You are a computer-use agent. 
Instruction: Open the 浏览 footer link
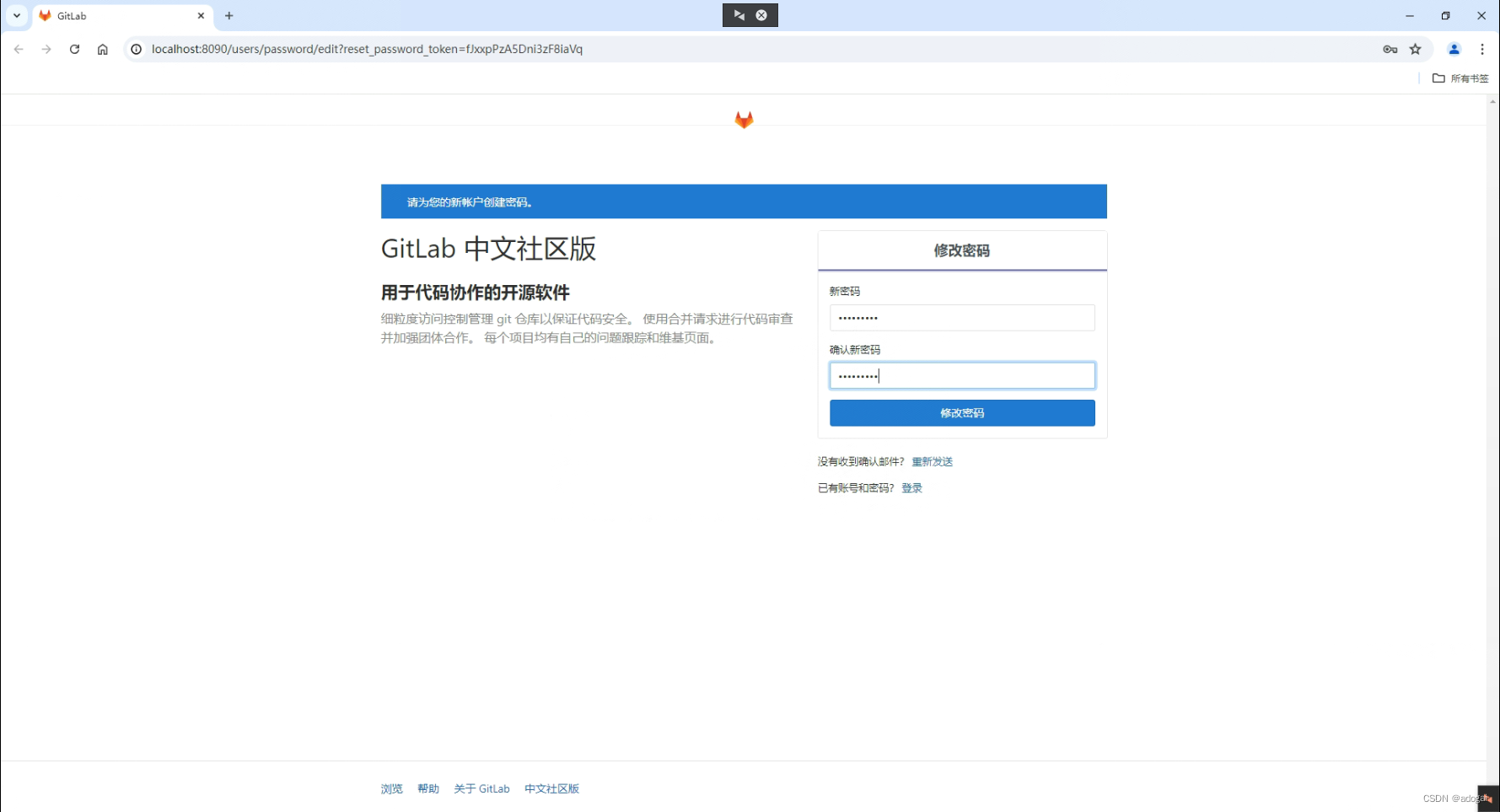391,788
